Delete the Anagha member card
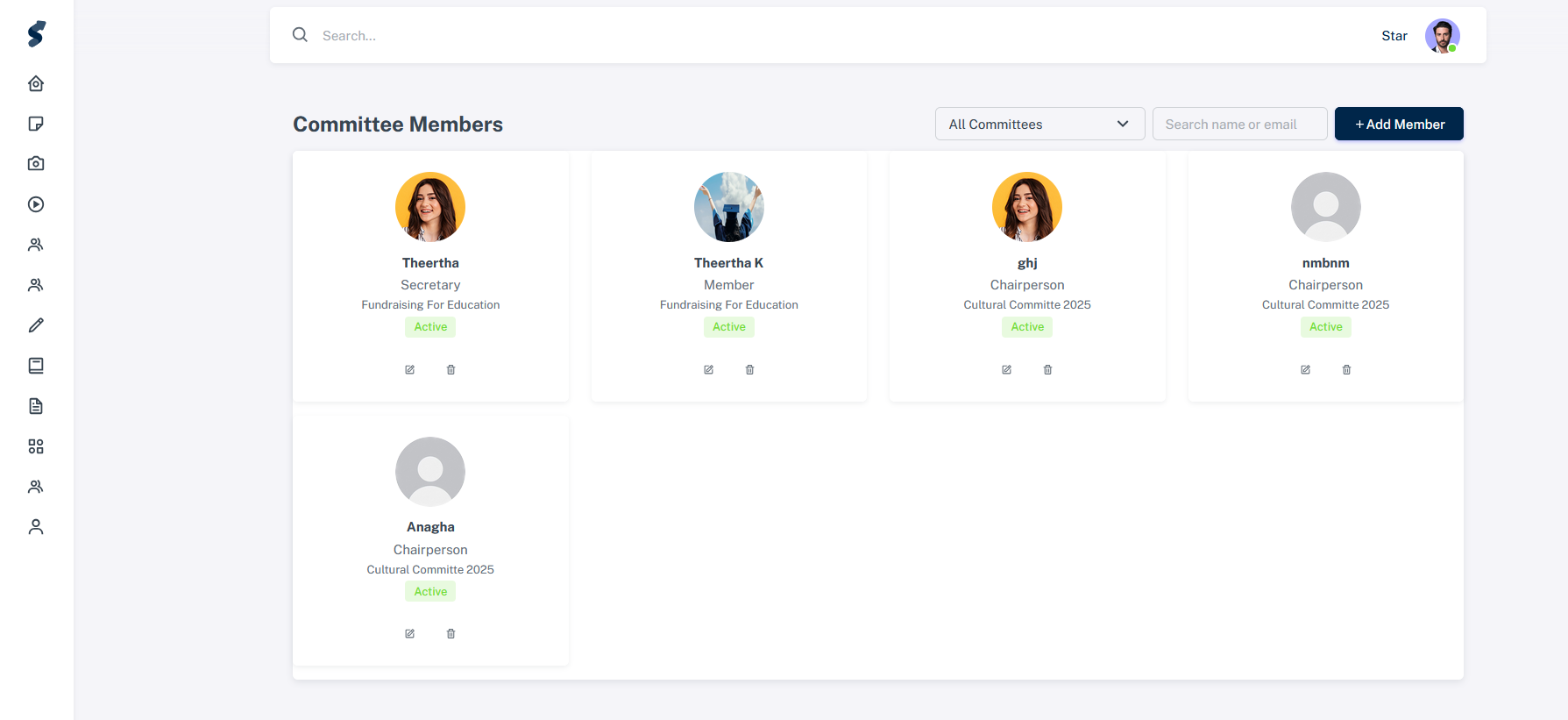1568x720 pixels. (x=451, y=634)
